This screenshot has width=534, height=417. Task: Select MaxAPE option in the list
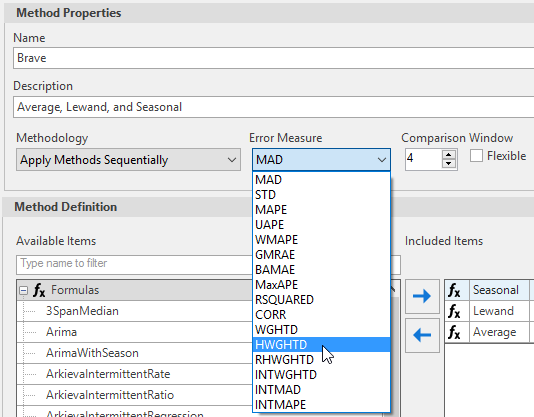321,284
